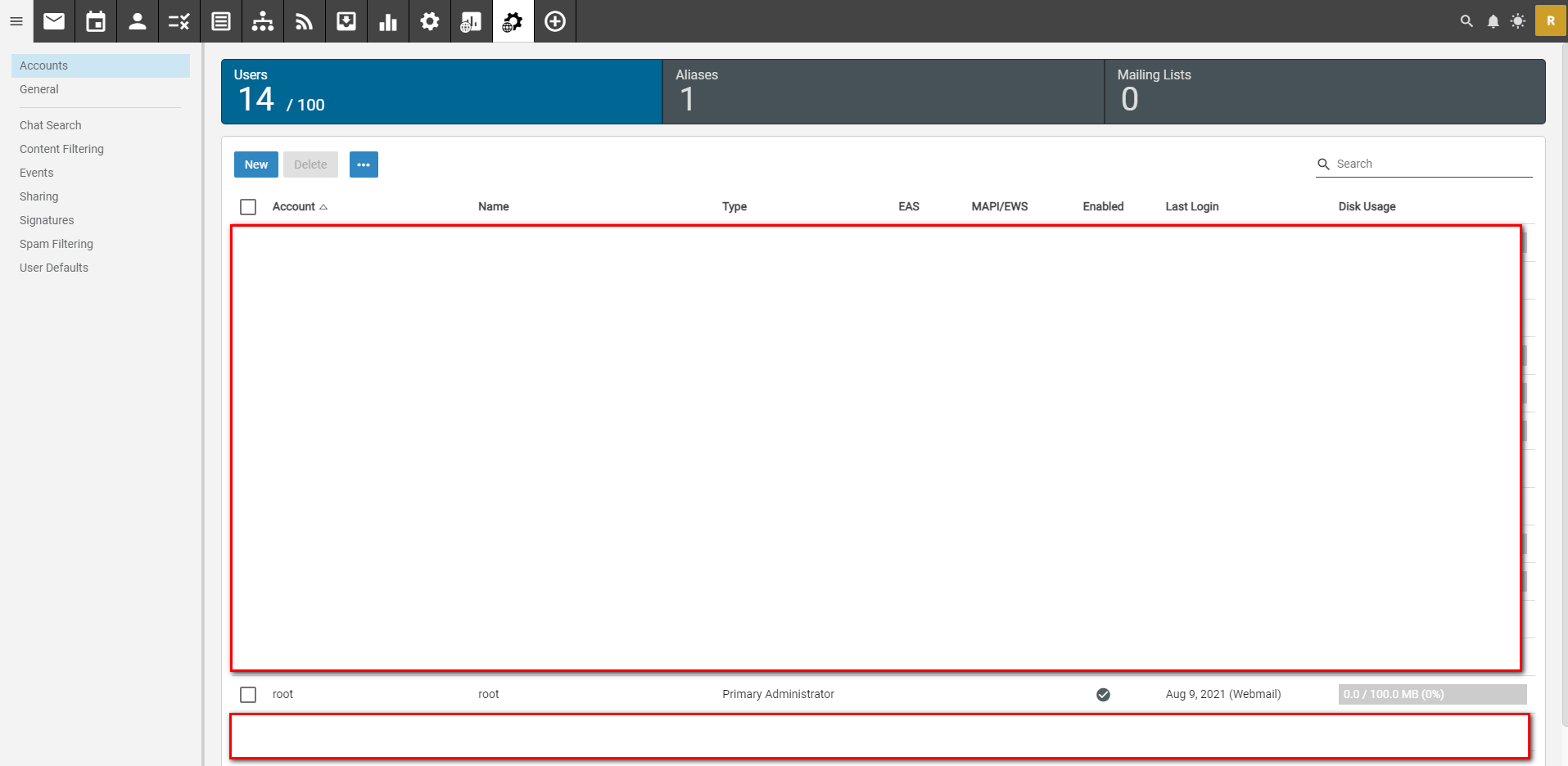Open Spam Filtering in the sidebar
1568x766 pixels.
56,244
